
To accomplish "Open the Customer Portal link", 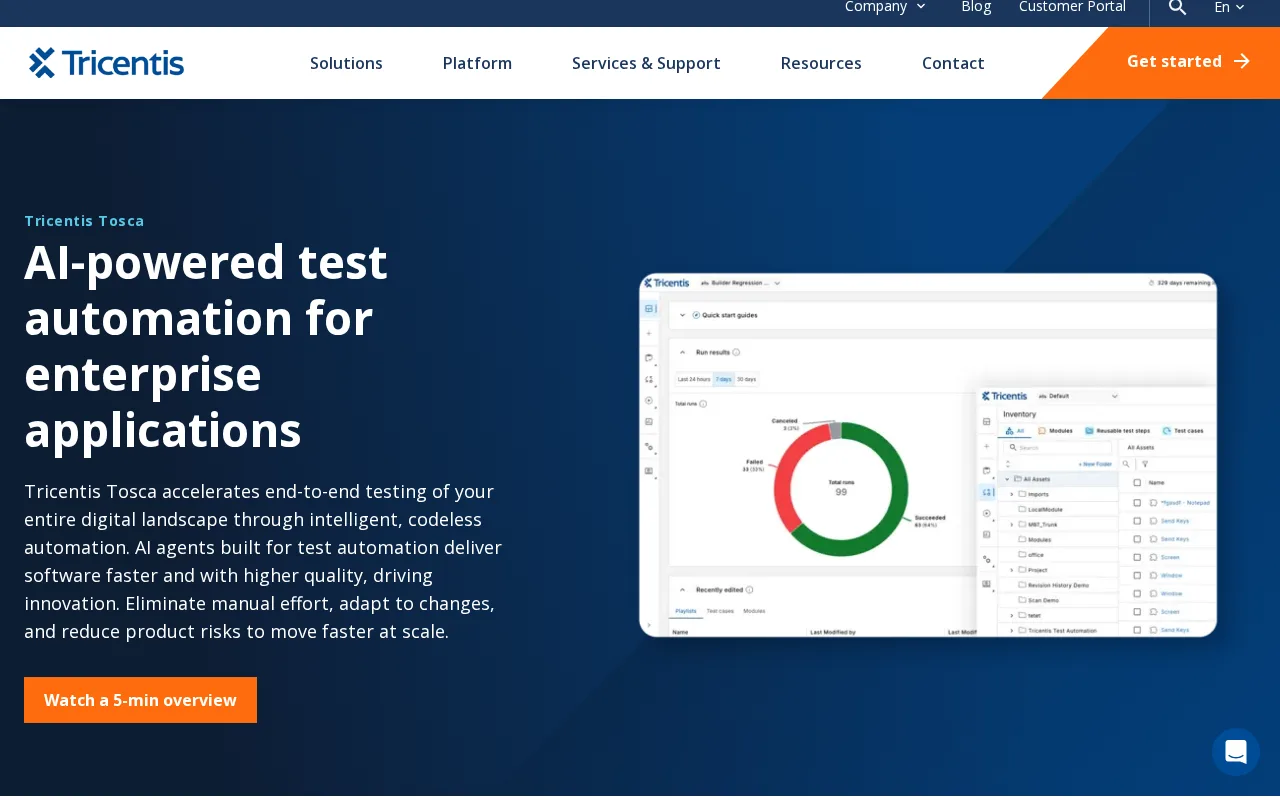I will tap(1072, 7).
